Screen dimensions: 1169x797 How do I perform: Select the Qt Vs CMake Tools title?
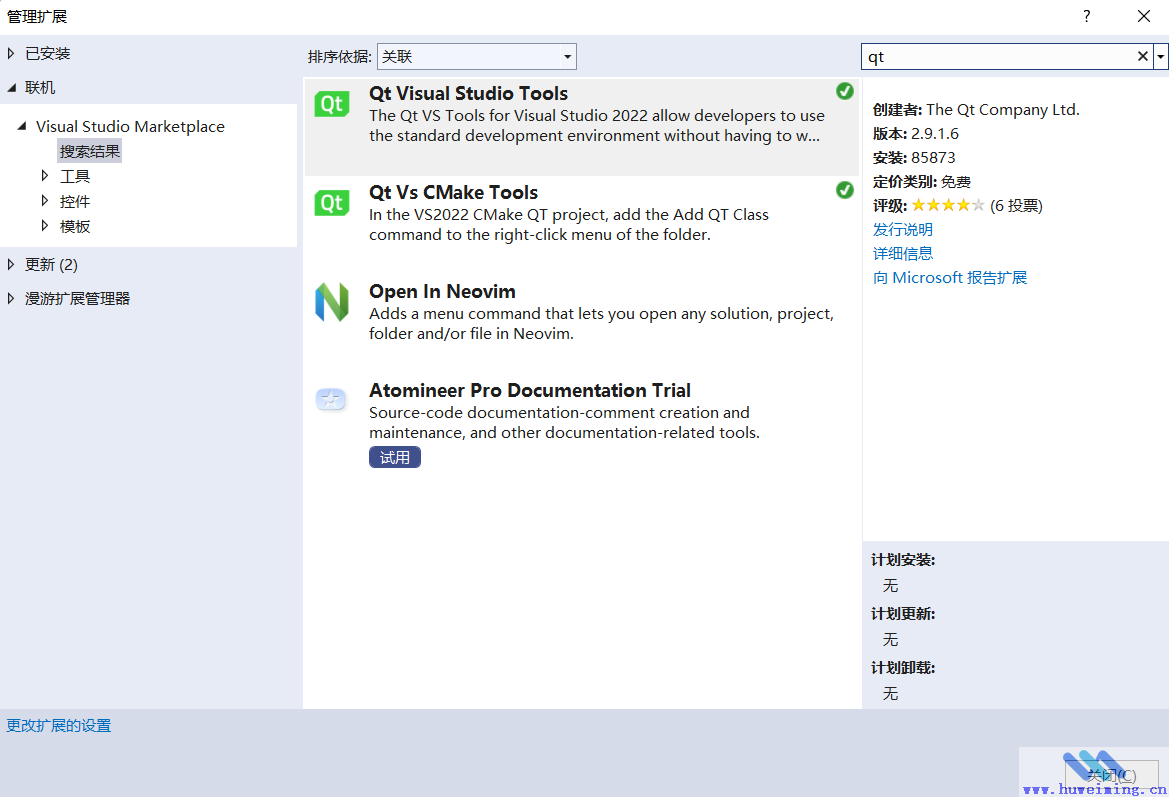[453, 192]
